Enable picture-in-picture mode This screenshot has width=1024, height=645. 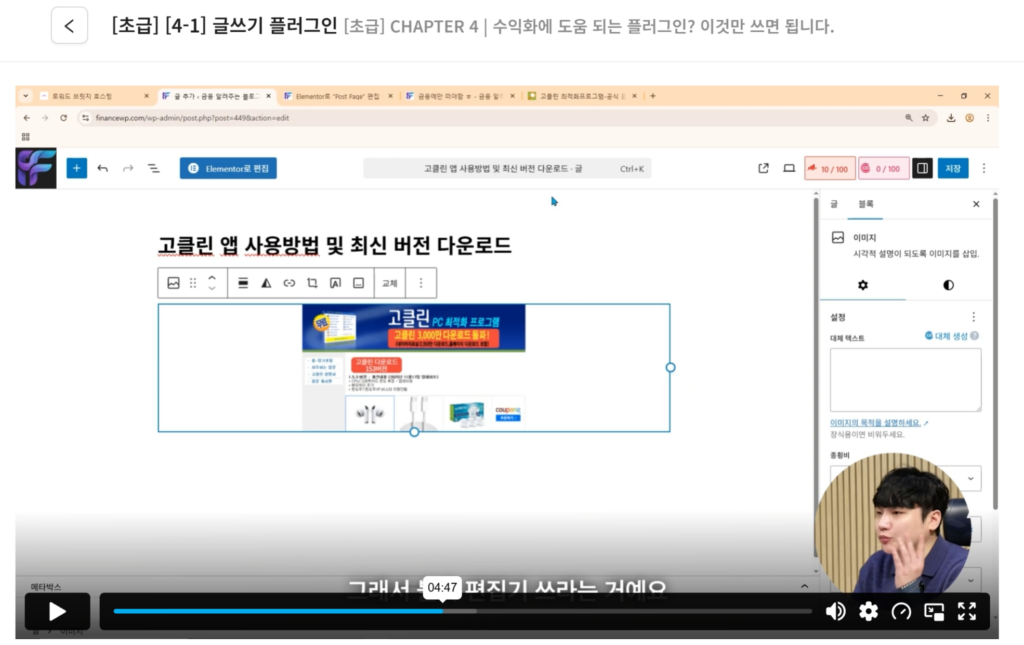[x=934, y=611]
